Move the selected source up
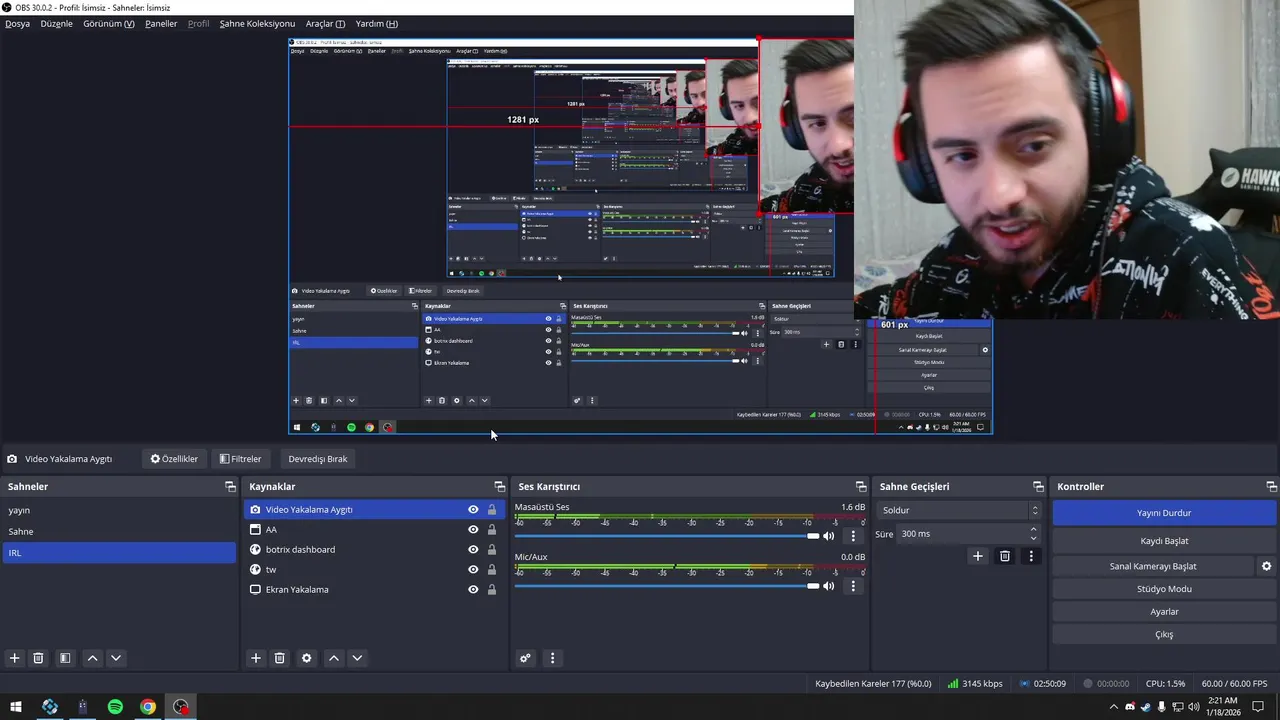Image resolution: width=1280 pixels, height=720 pixels. [x=334, y=658]
